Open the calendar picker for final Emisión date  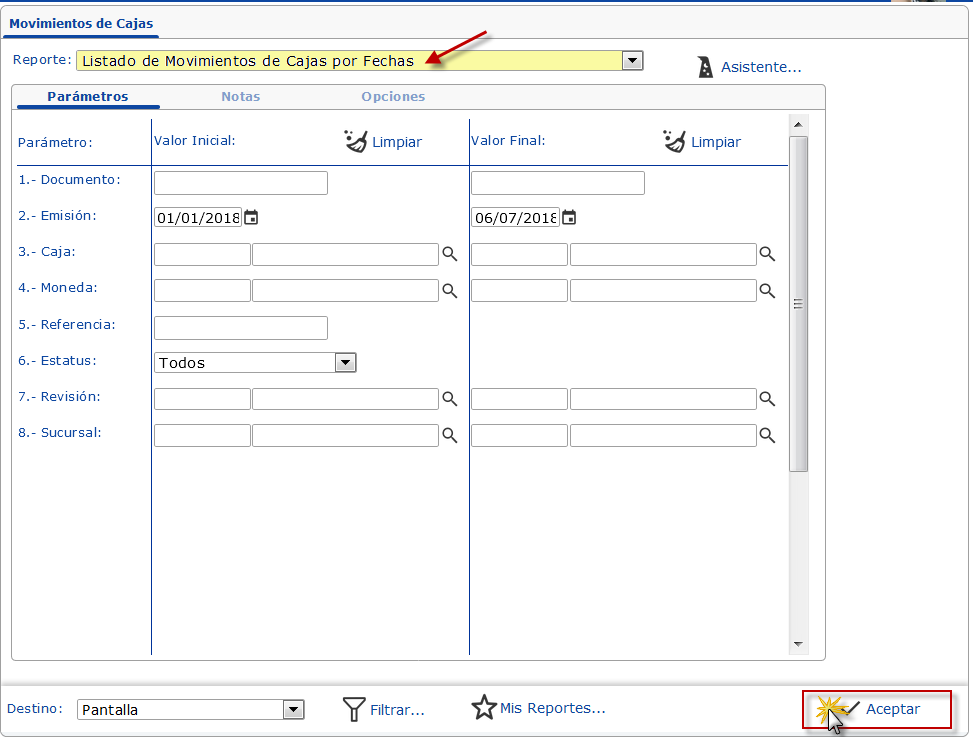(569, 217)
